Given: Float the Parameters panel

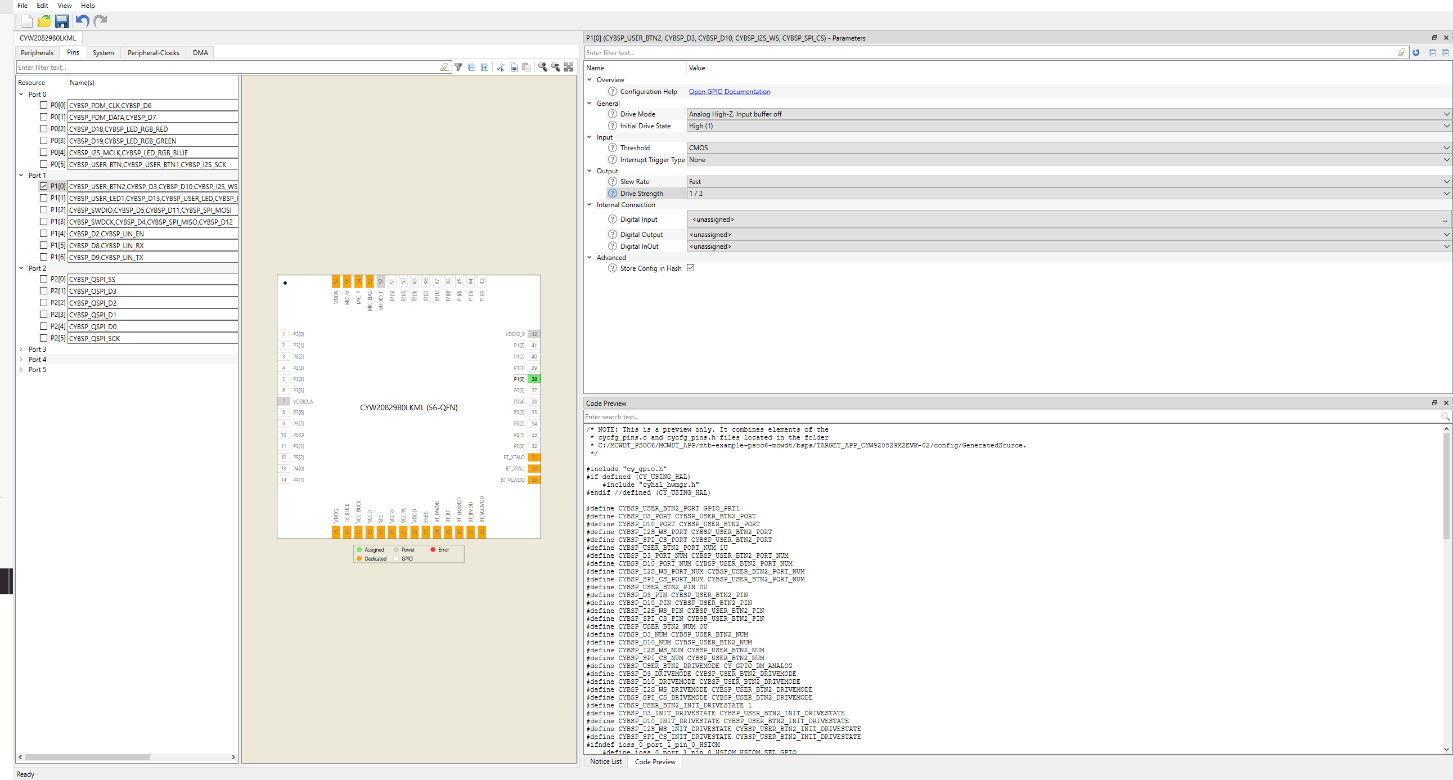Looking at the screenshot, I should [1434, 38].
